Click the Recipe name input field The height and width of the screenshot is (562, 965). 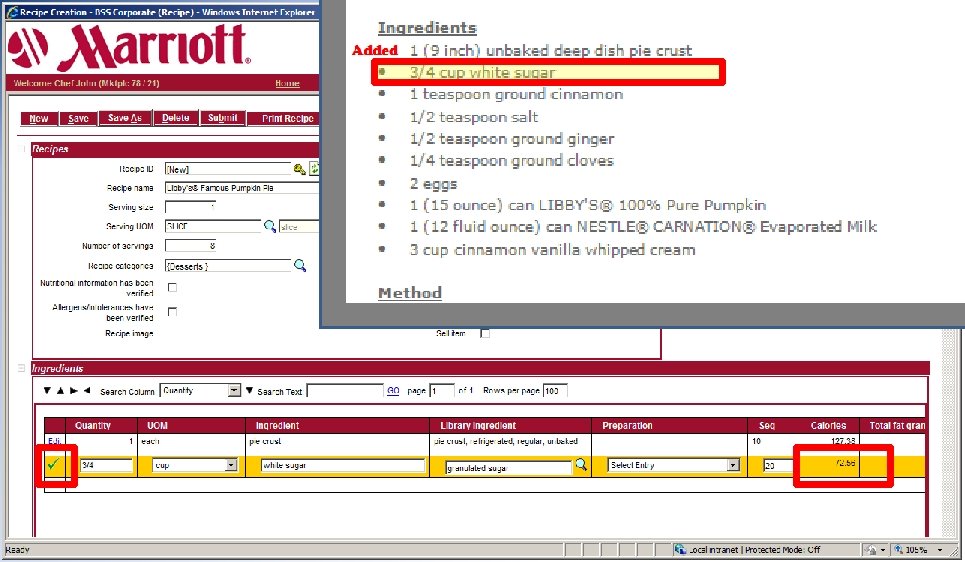(x=242, y=188)
